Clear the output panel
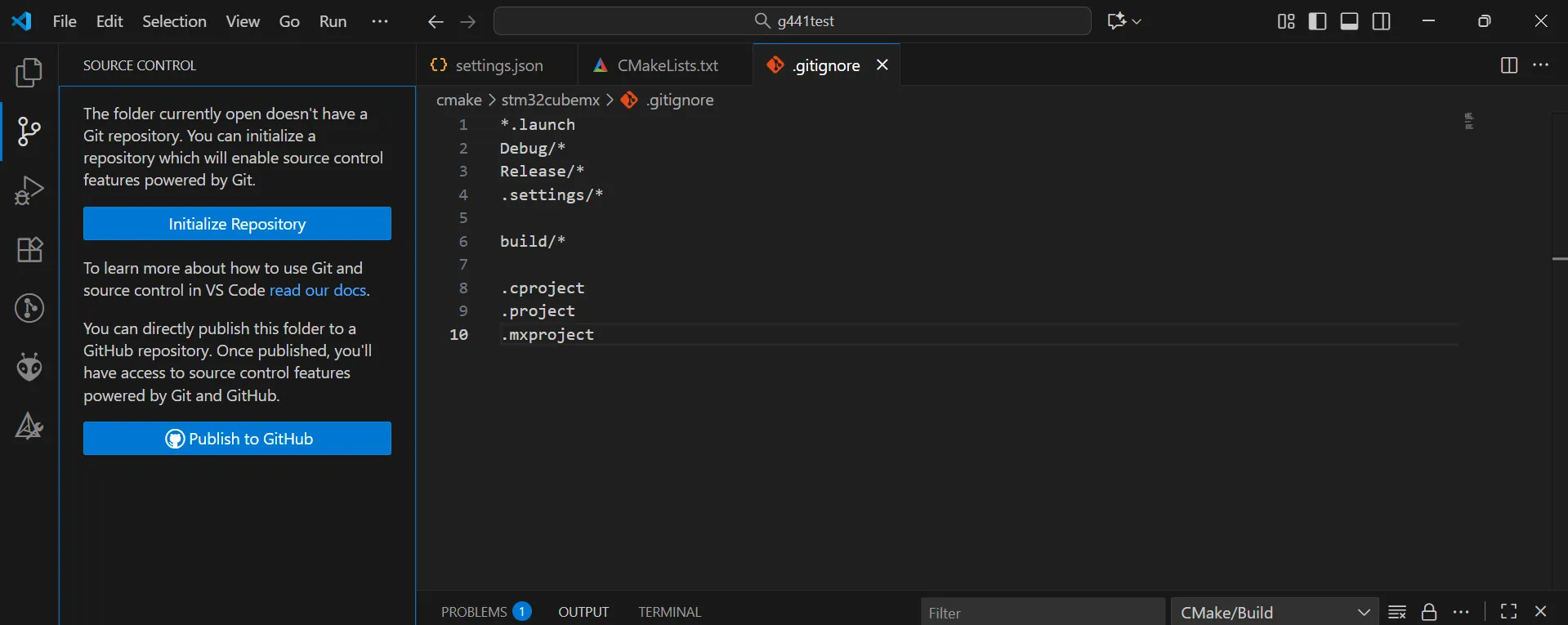The height and width of the screenshot is (625, 1568). point(1397,612)
